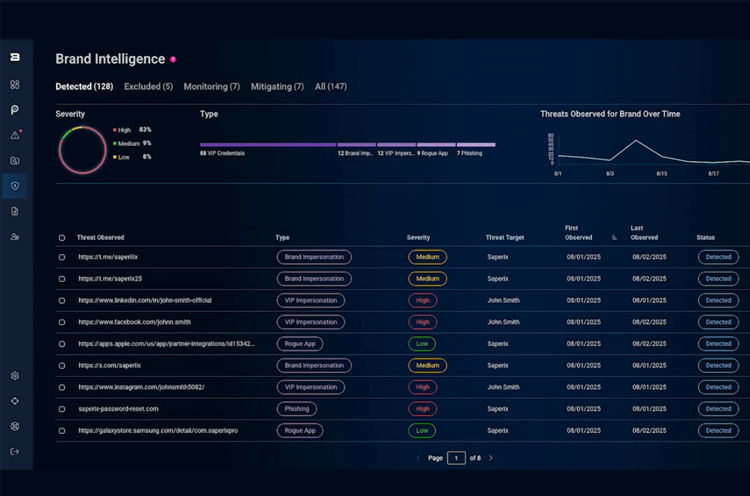Screen dimensions: 750x496
Task: Click the logout arrow icon in sidebar
Action: [x=15, y=452]
